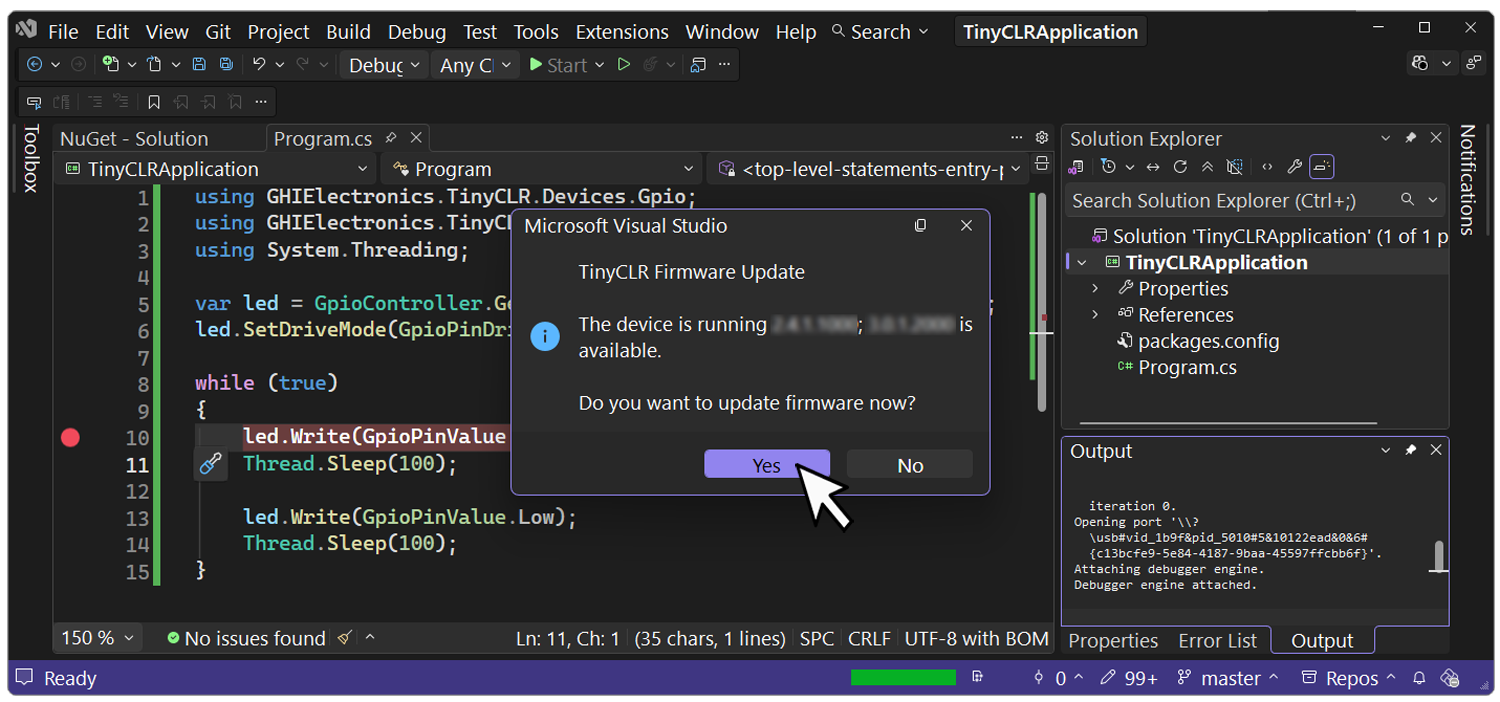This screenshot has width=1500, height=702.
Task: Click the Sync with Active Document icon
Action: (1153, 167)
